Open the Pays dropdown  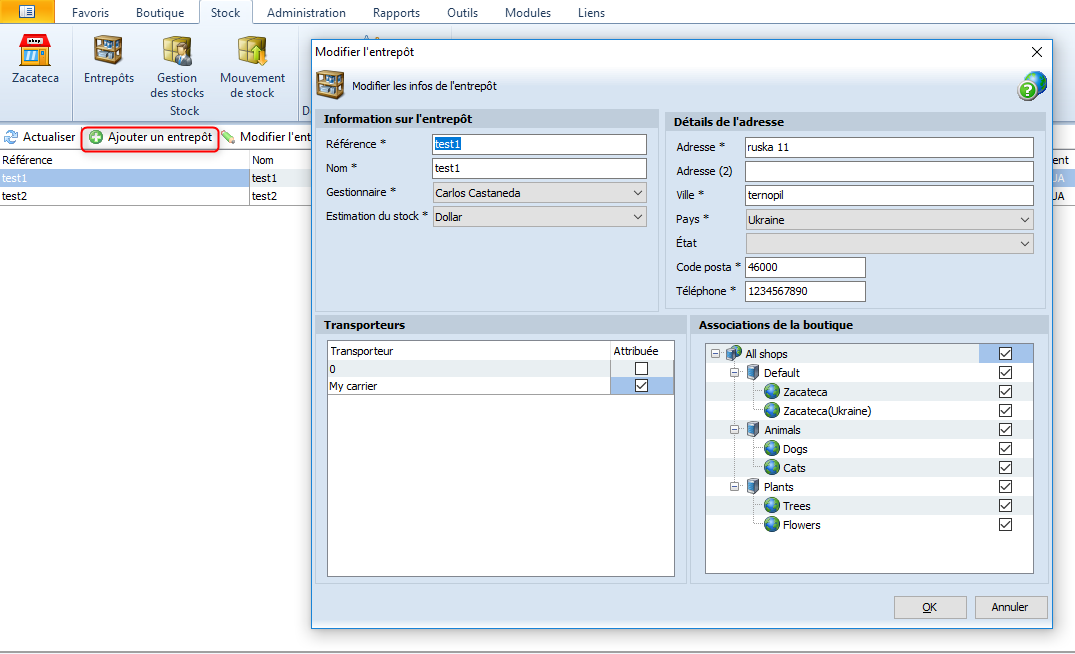click(889, 219)
